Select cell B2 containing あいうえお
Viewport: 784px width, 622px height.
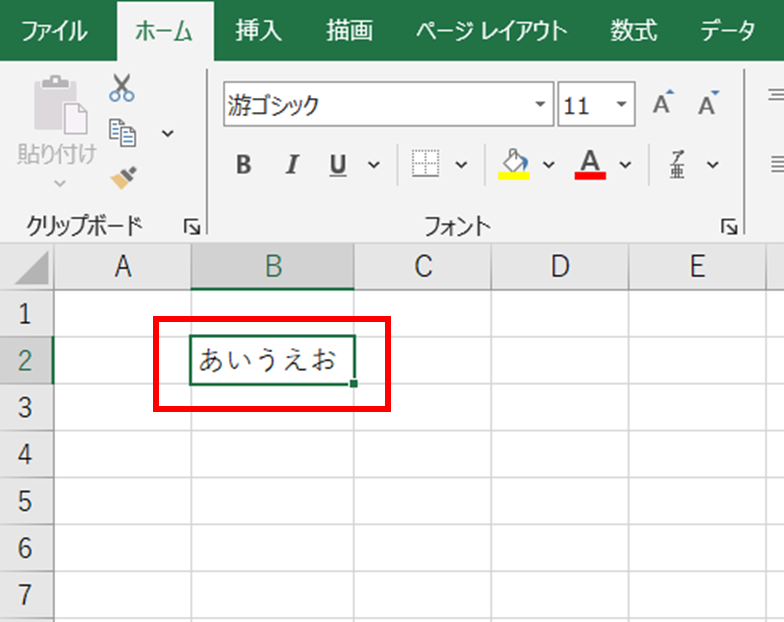pyautogui.click(x=272, y=361)
